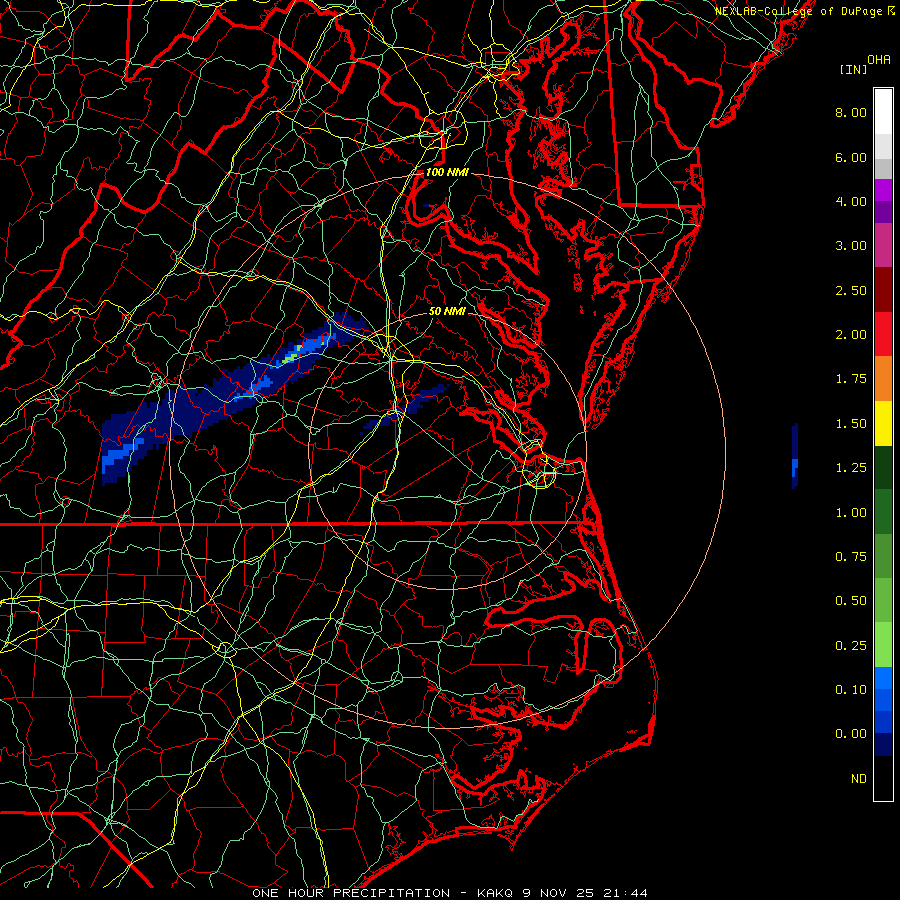Click the OHA product label above the legend
Viewport: 900px width, 900px height.
pos(879,60)
